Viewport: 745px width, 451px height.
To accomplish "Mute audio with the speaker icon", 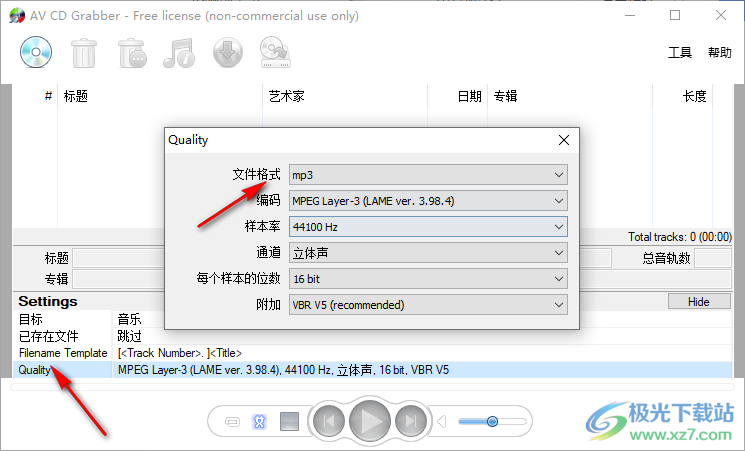I will pos(442,422).
